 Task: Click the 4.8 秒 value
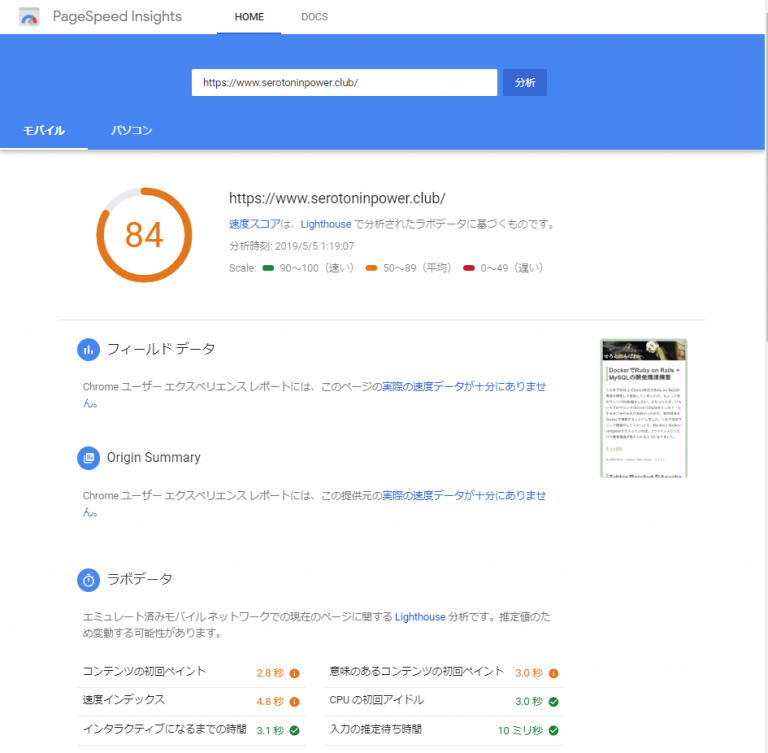270,702
